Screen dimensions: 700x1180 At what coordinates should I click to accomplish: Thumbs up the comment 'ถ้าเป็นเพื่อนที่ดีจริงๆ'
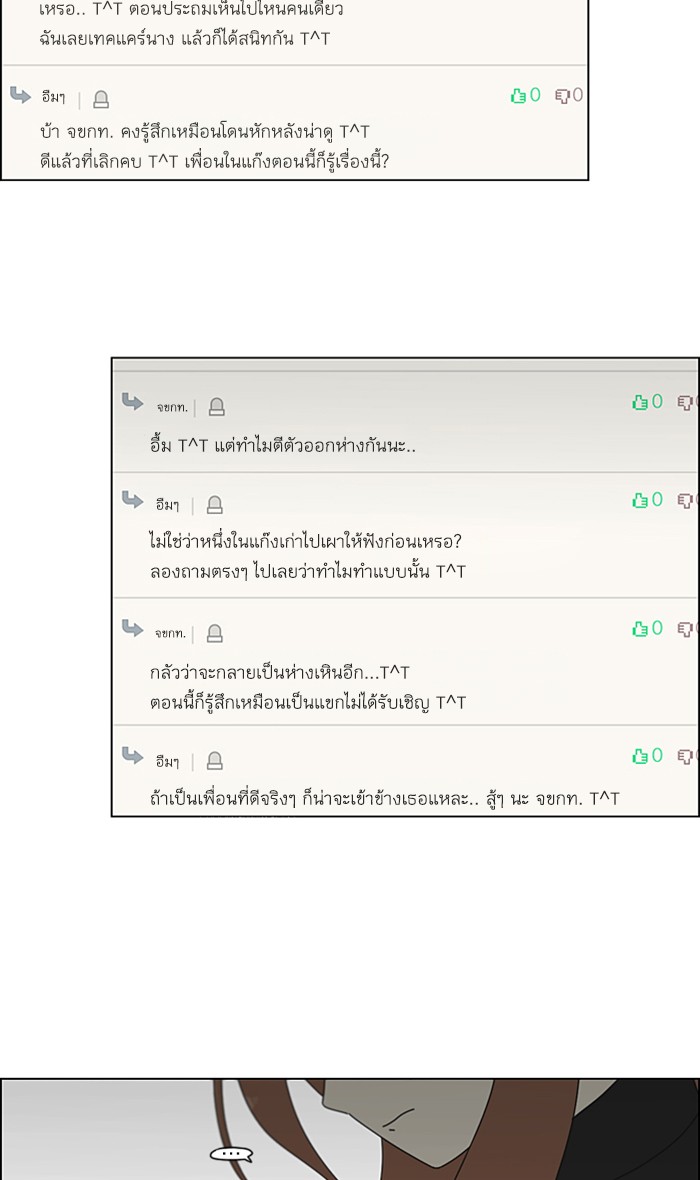pyautogui.click(x=640, y=756)
